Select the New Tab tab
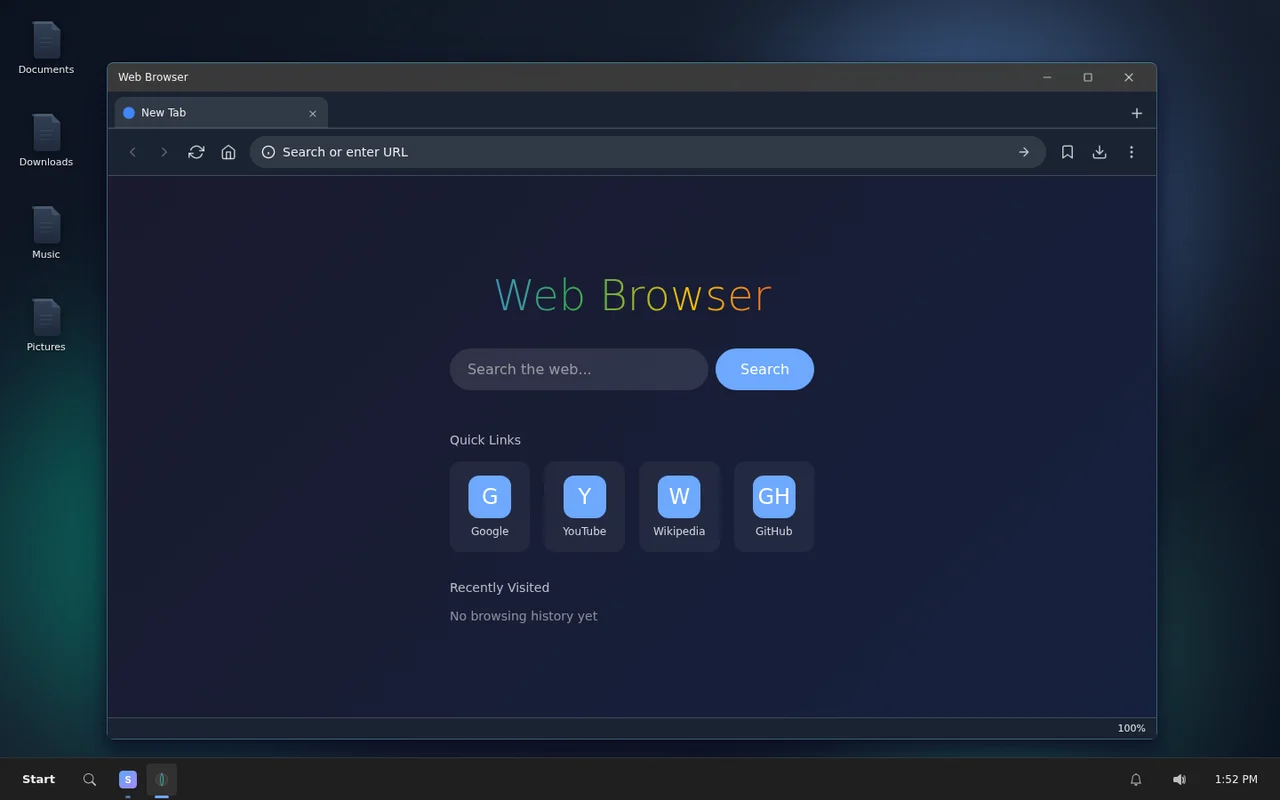Image resolution: width=1280 pixels, height=800 pixels. click(221, 113)
